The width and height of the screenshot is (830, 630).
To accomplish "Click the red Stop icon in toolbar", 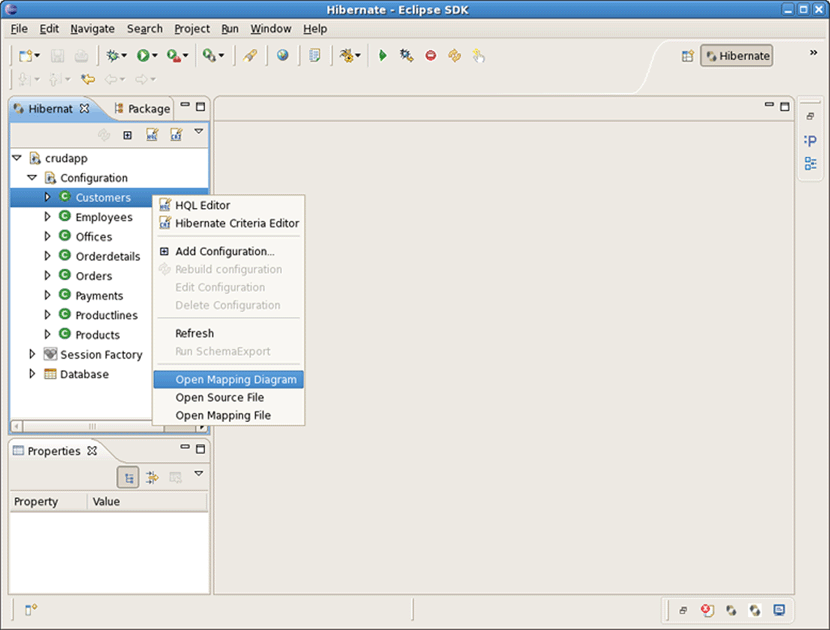I will tap(431, 56).
